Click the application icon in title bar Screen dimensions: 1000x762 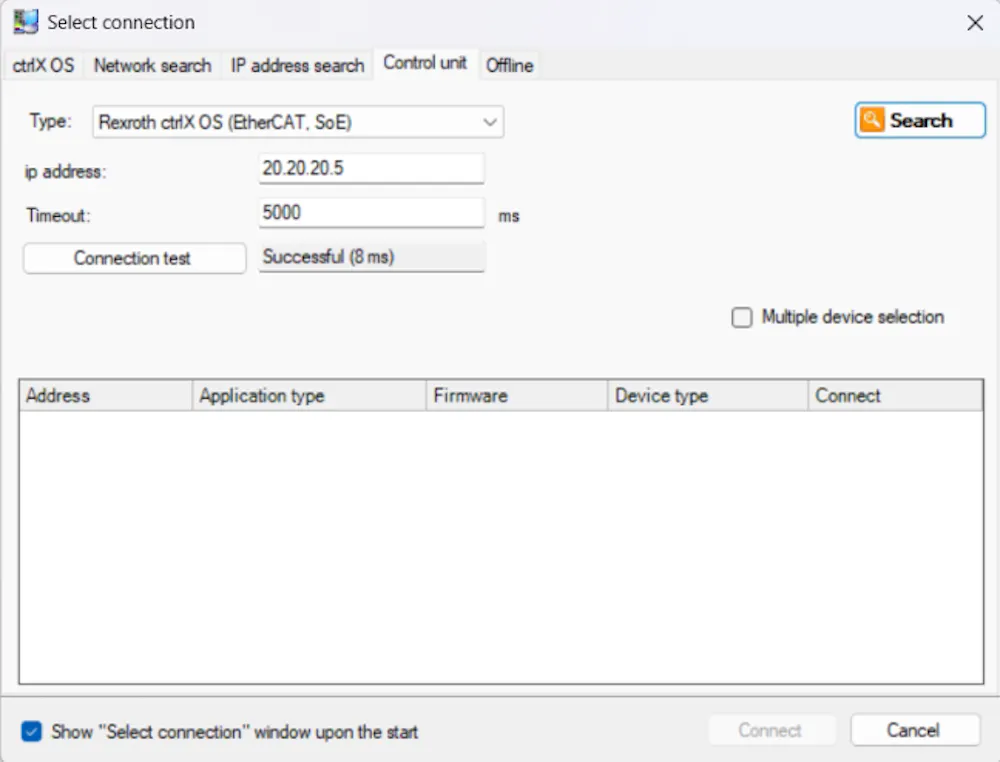pos(26,22)
